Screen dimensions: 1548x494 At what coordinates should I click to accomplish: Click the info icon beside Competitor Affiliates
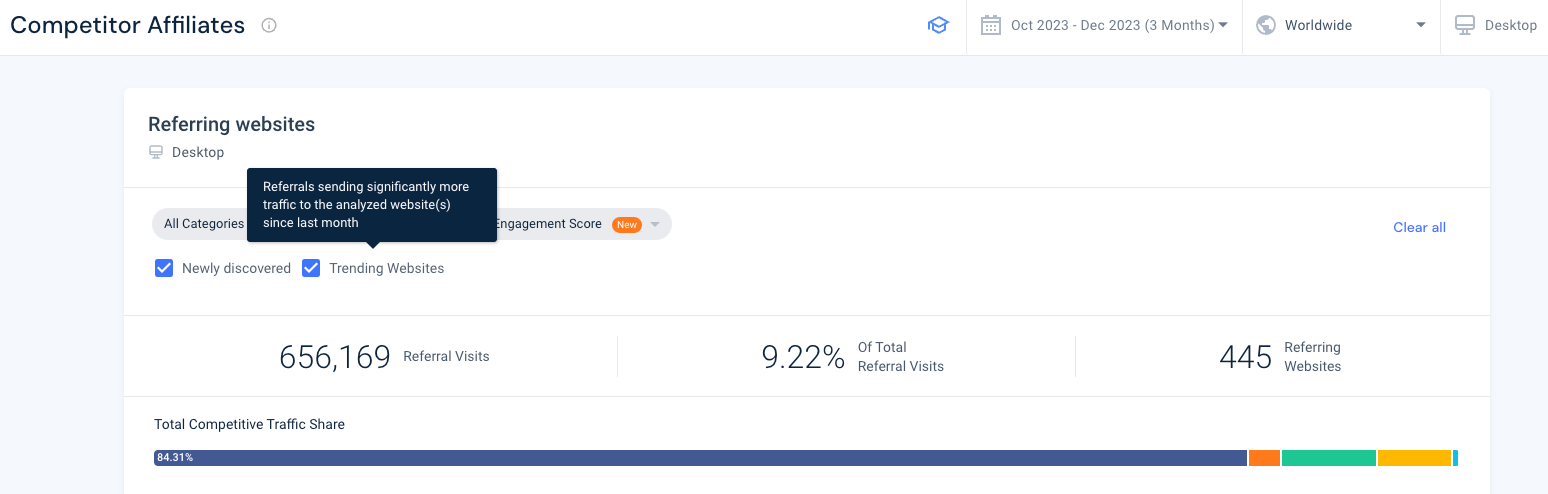[269, 26]
